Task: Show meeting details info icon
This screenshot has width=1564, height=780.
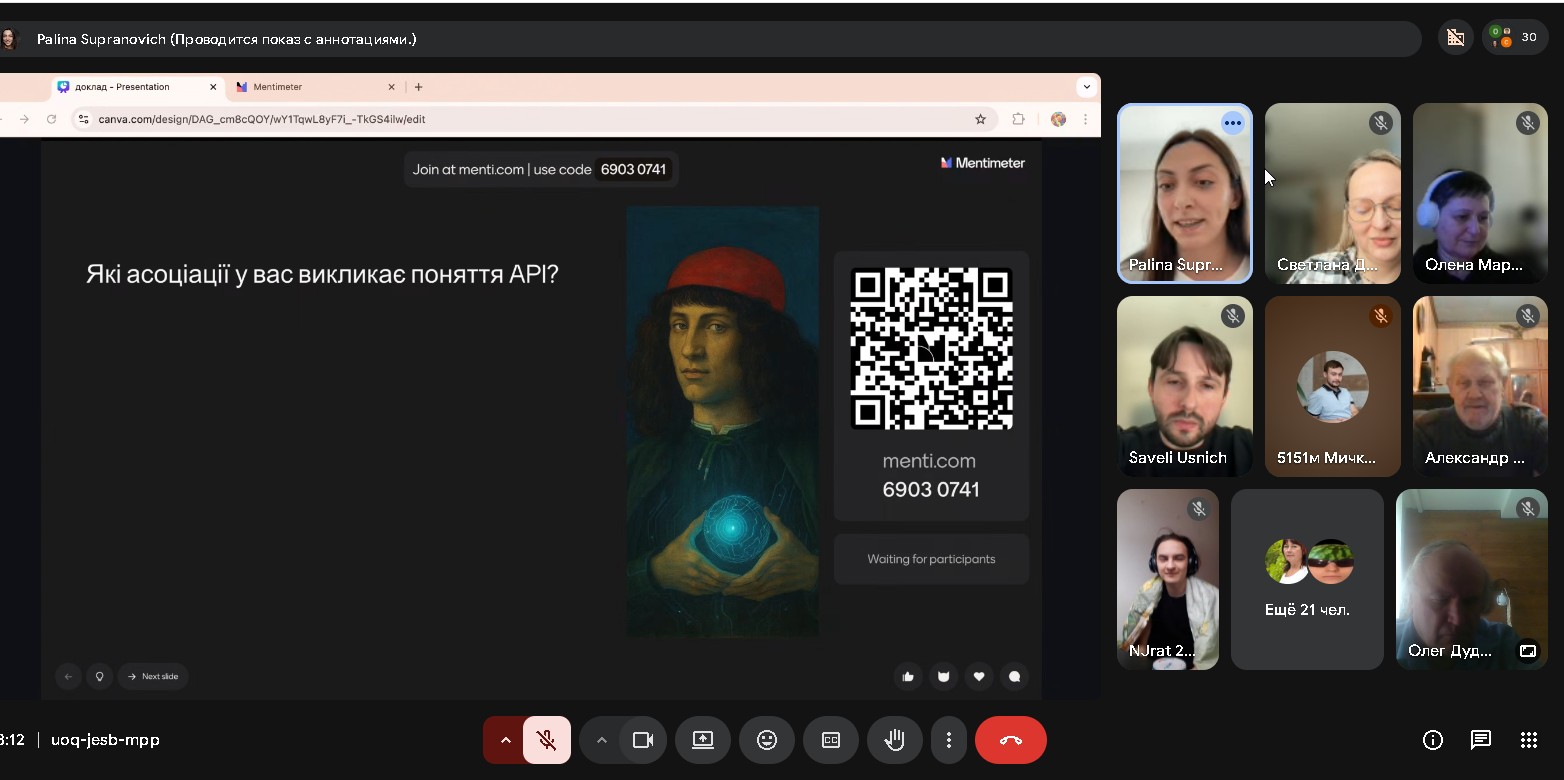Action: [x=1432, y=740]
